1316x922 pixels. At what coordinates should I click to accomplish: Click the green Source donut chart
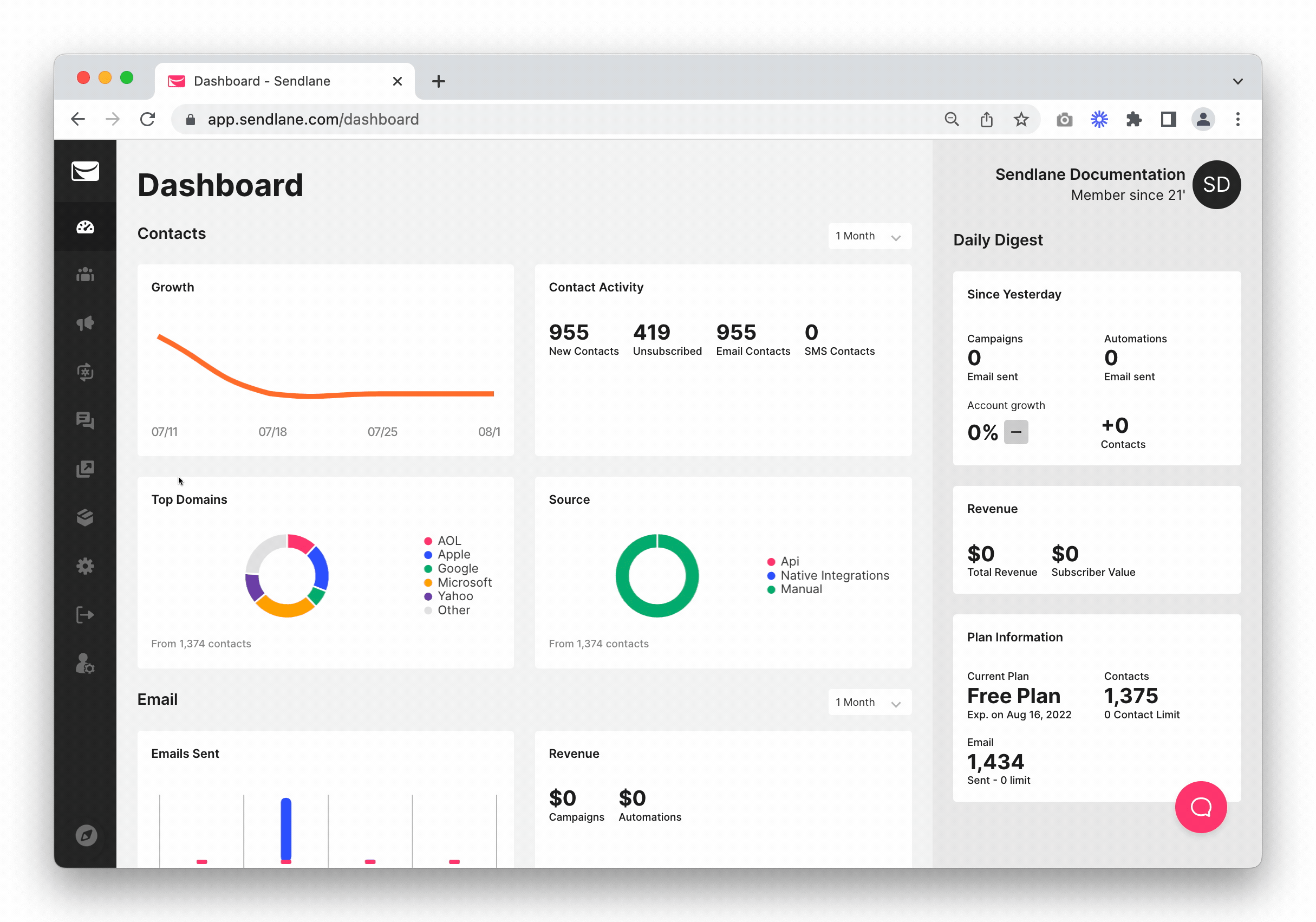pyautogui.click(x=657, y=575)
